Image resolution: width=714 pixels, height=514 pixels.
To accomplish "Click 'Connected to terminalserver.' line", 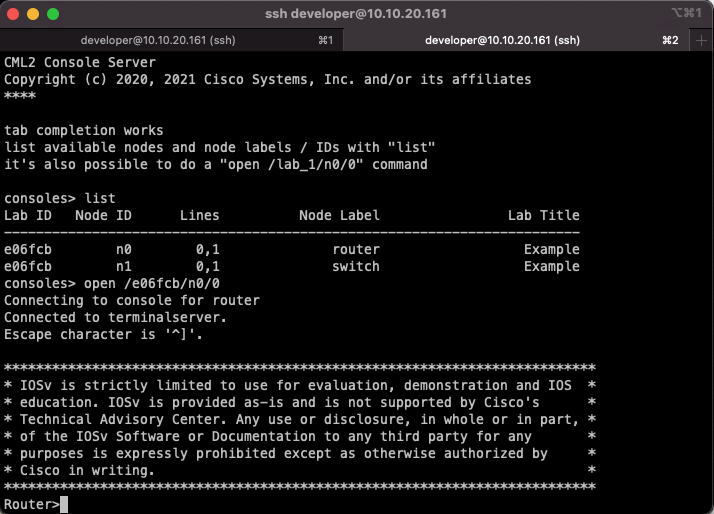I will coord(115,317).
